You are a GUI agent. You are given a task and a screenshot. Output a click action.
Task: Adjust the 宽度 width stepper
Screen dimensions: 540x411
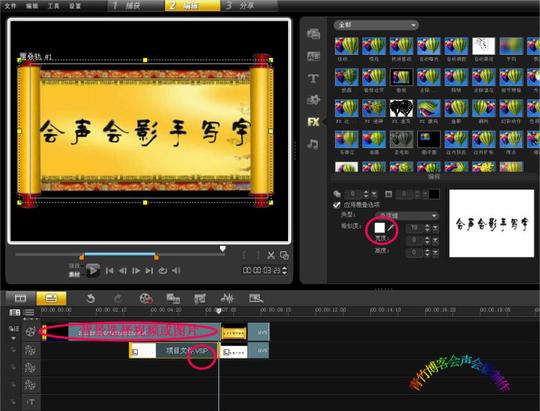(427, 240)
